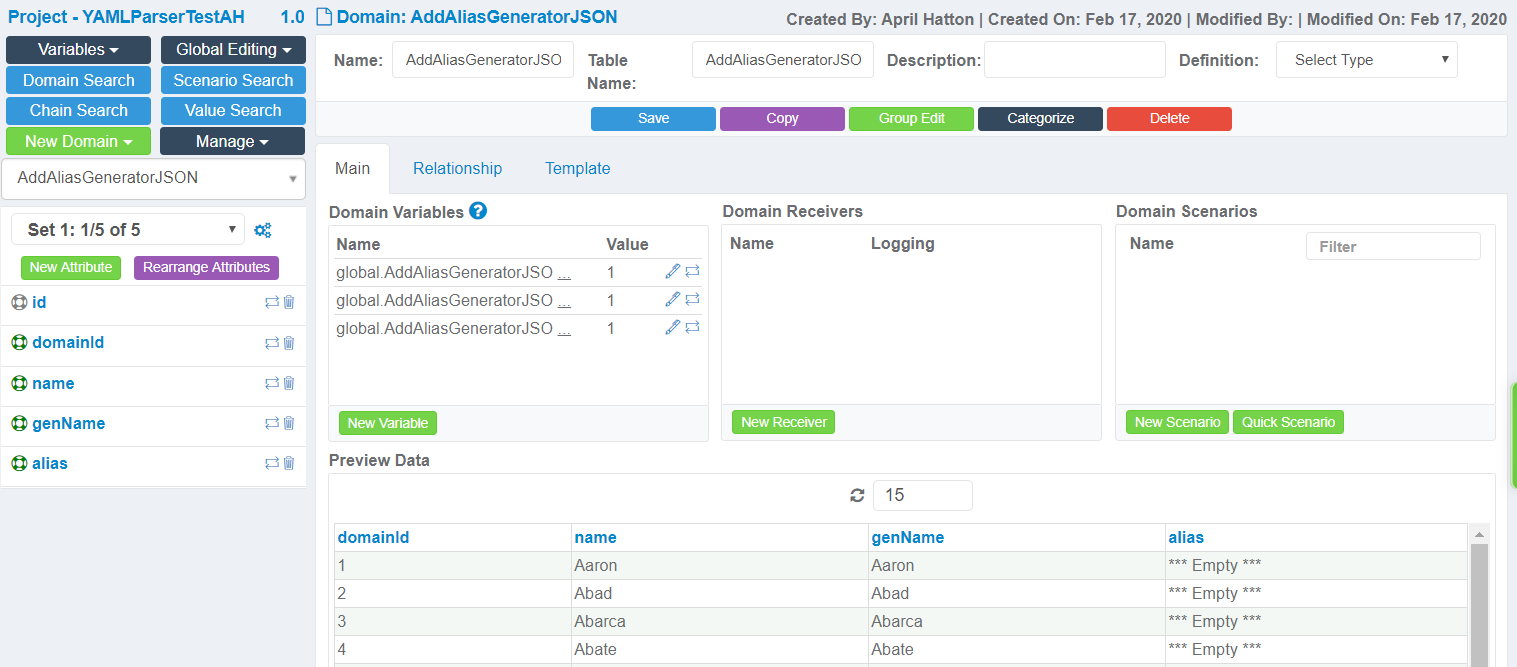Delete the genName attribute with trash icon
Viewport: 1517px width, 667px height.
tap(289, 423)
